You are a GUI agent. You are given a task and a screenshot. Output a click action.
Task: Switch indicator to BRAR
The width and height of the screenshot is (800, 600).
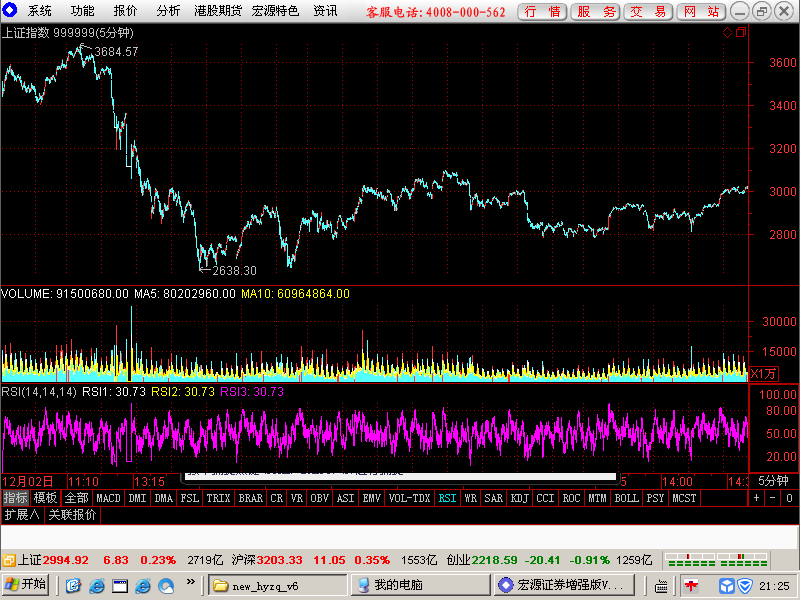tap(251, 498)
